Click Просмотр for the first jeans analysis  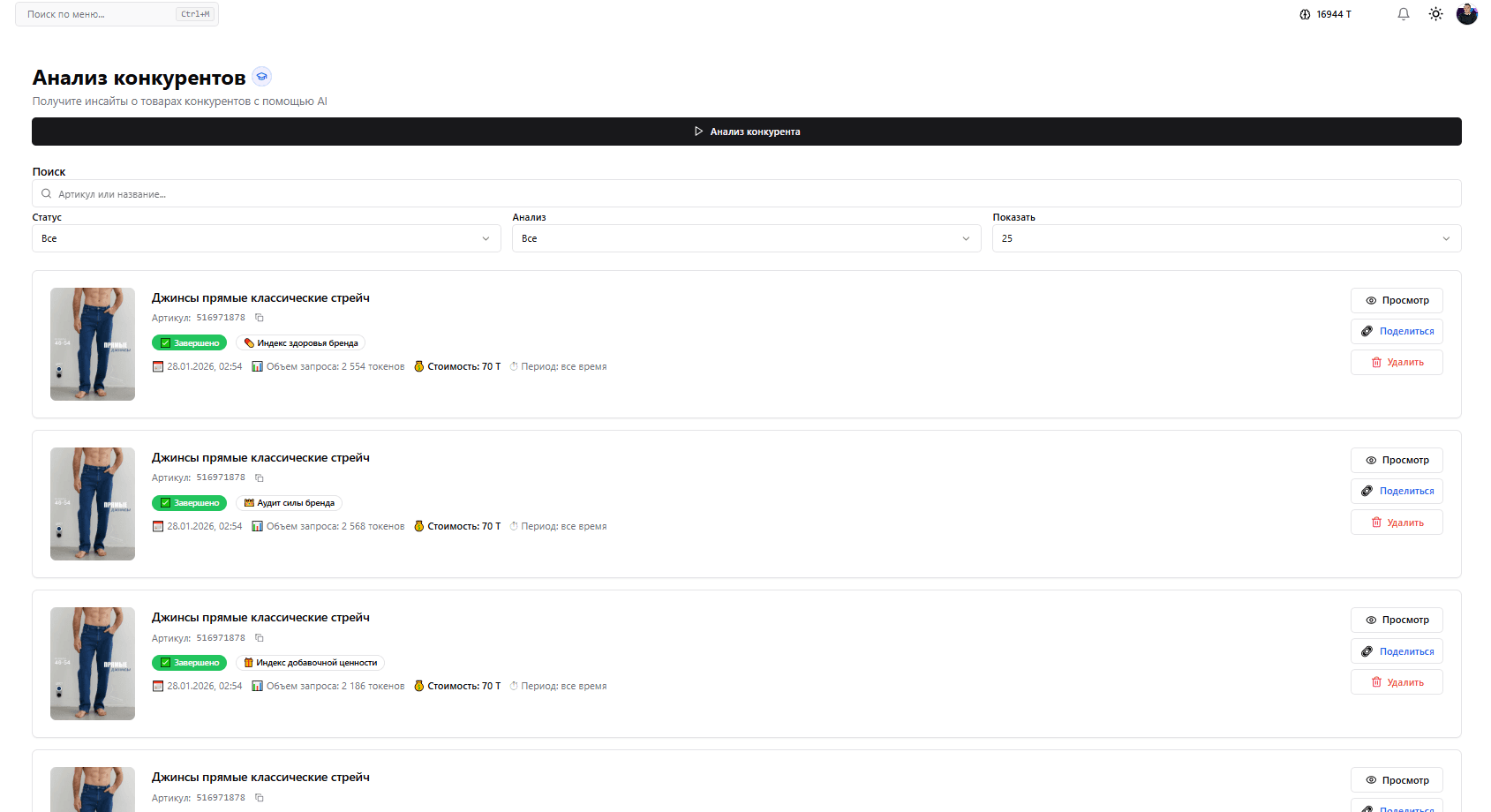1396,300
